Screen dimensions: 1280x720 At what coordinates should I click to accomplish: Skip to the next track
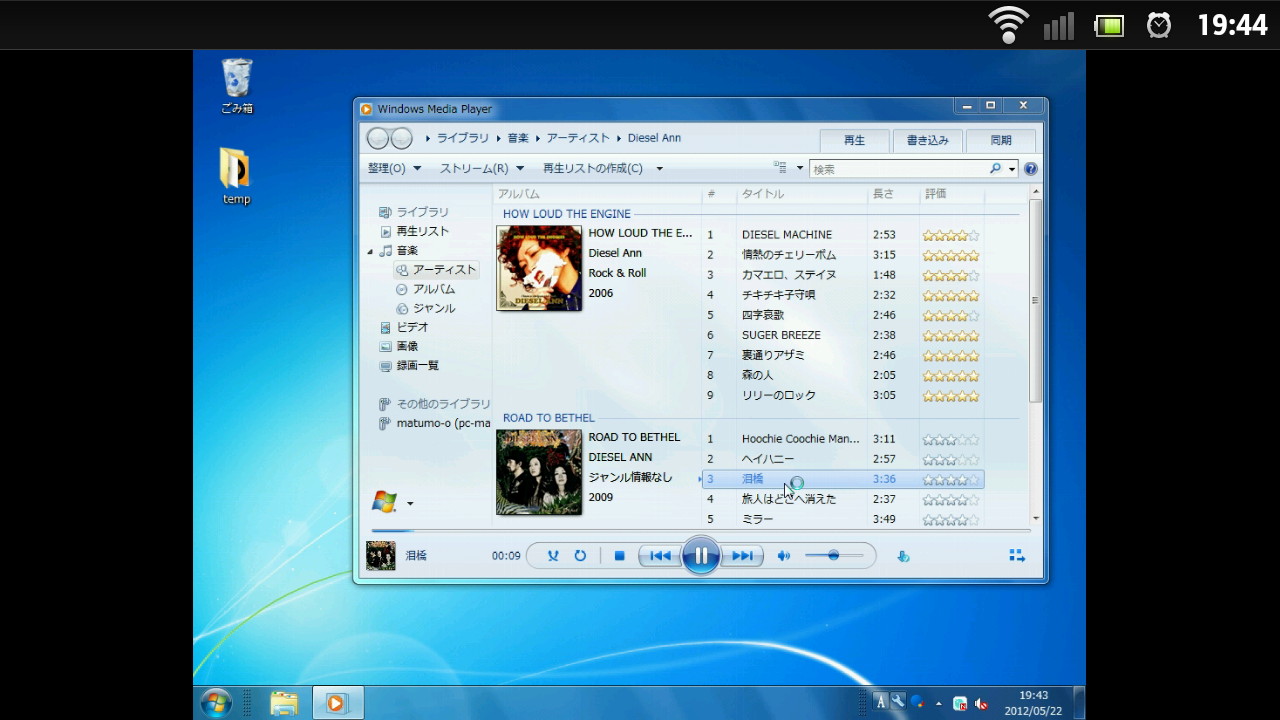click(742, 555)
